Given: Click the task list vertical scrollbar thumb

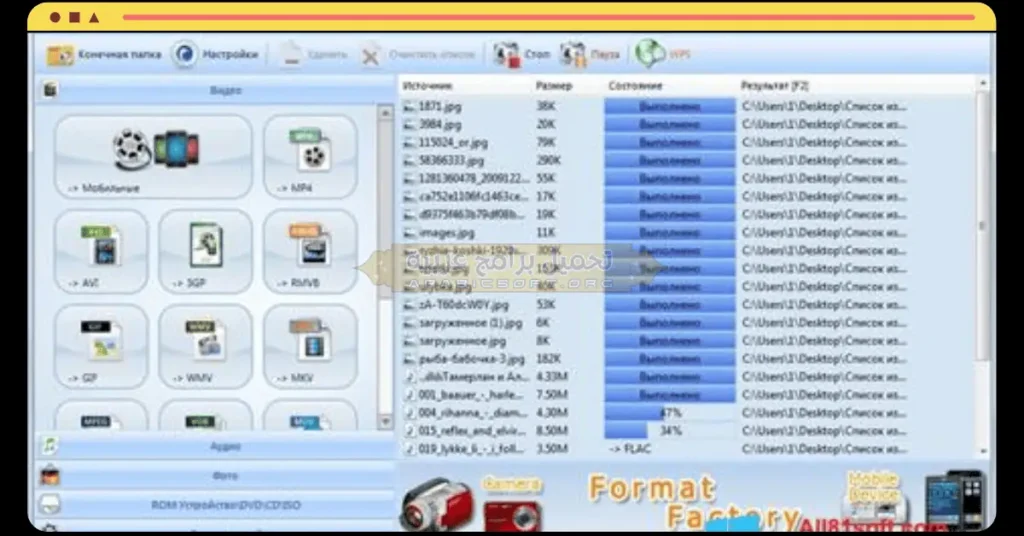Looking at the screenshot, I should tap(983, 225).
